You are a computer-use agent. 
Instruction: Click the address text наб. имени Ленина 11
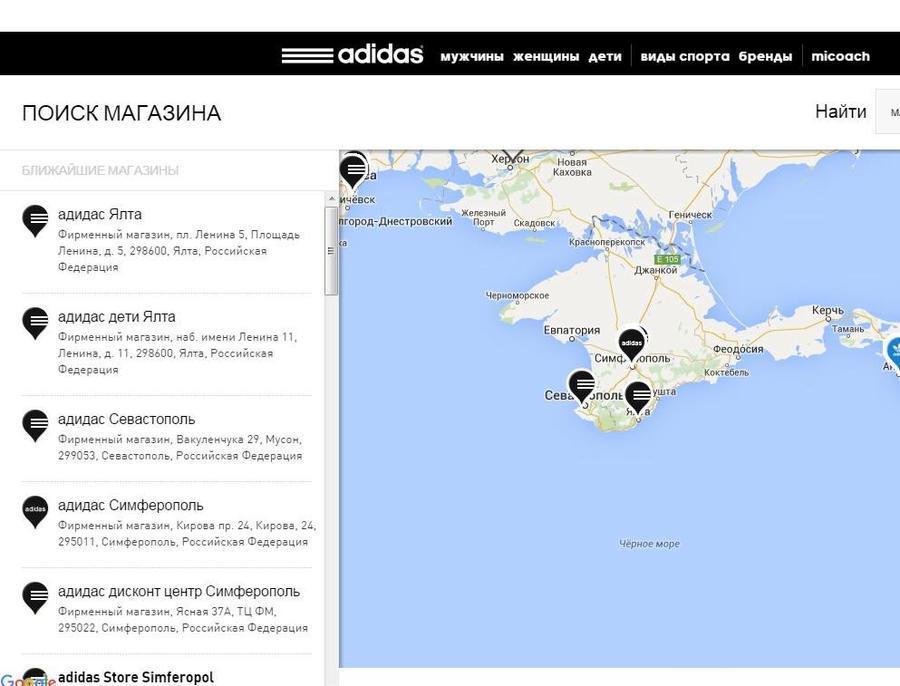pyautogui.click(x=177, y=353)
